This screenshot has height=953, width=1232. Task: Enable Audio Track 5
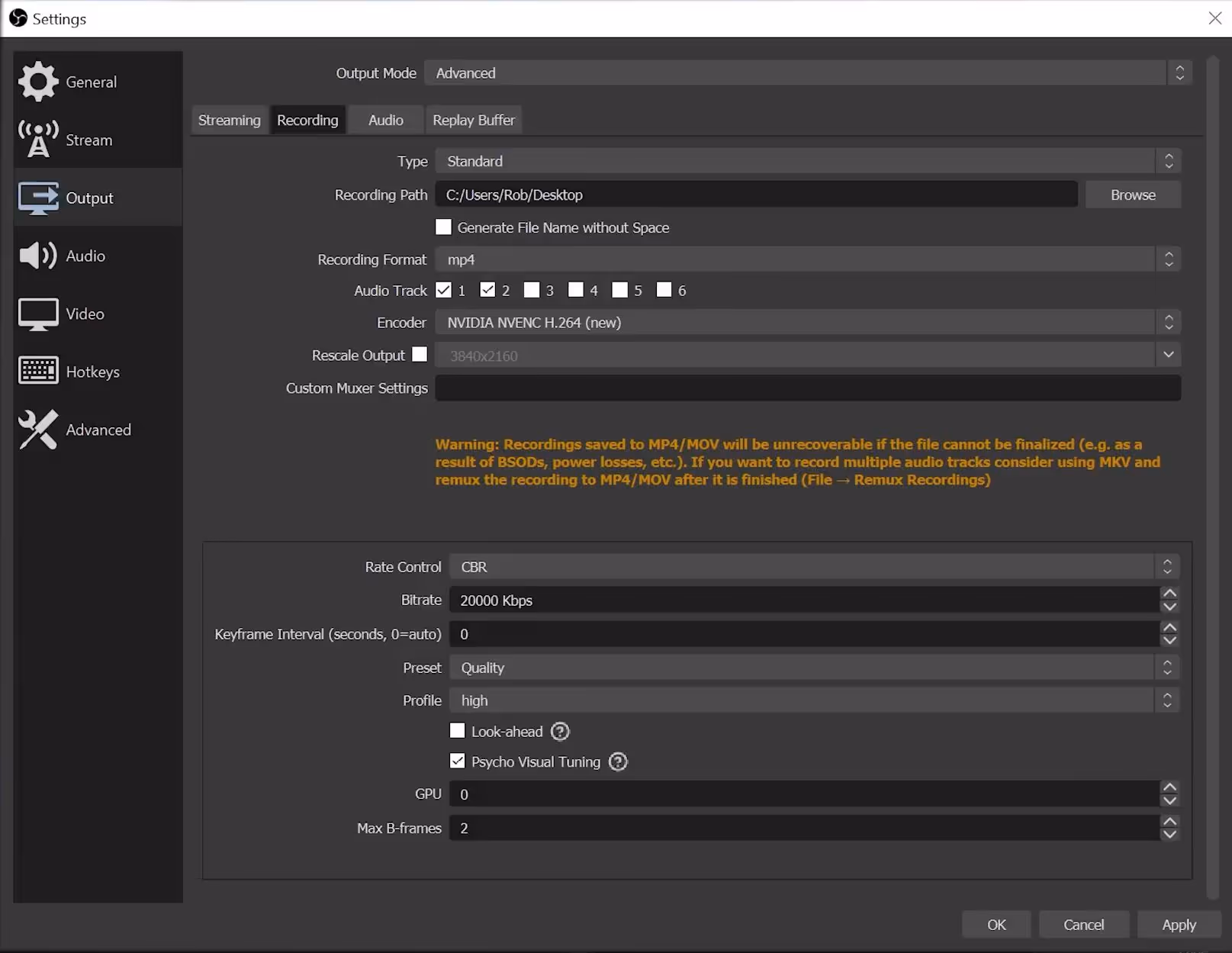(620, 290)
